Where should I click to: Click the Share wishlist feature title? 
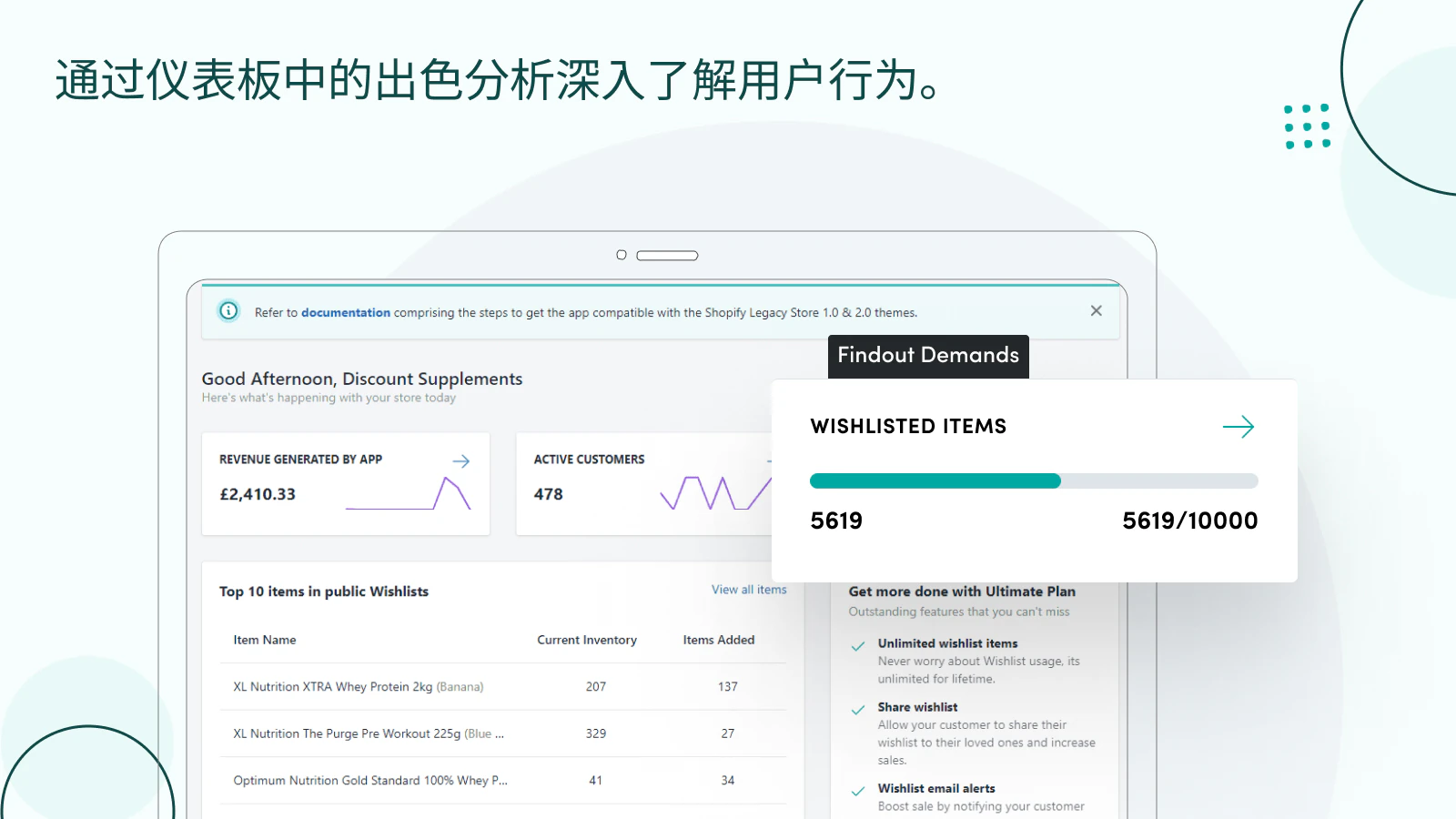pyautogui.click(x=917, y=707)
